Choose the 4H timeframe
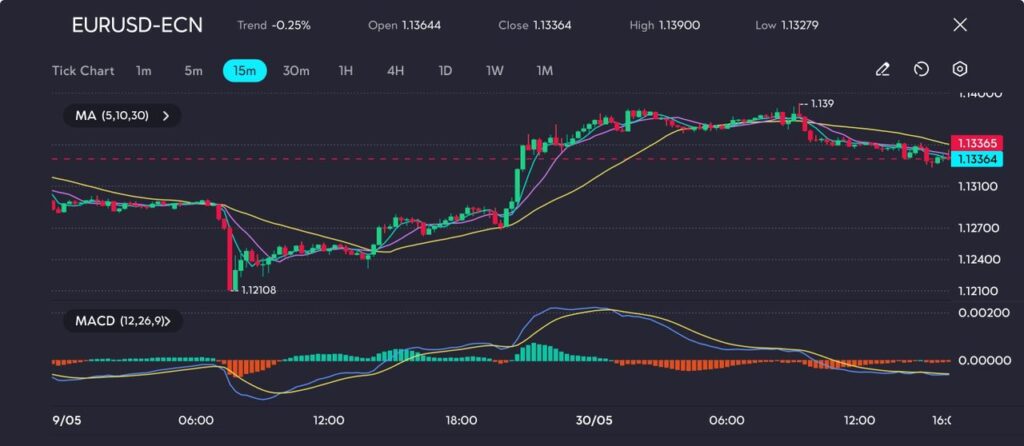The height and width of the screenshot is (446, 1024). pyautogui.click(x=395, y=71)
